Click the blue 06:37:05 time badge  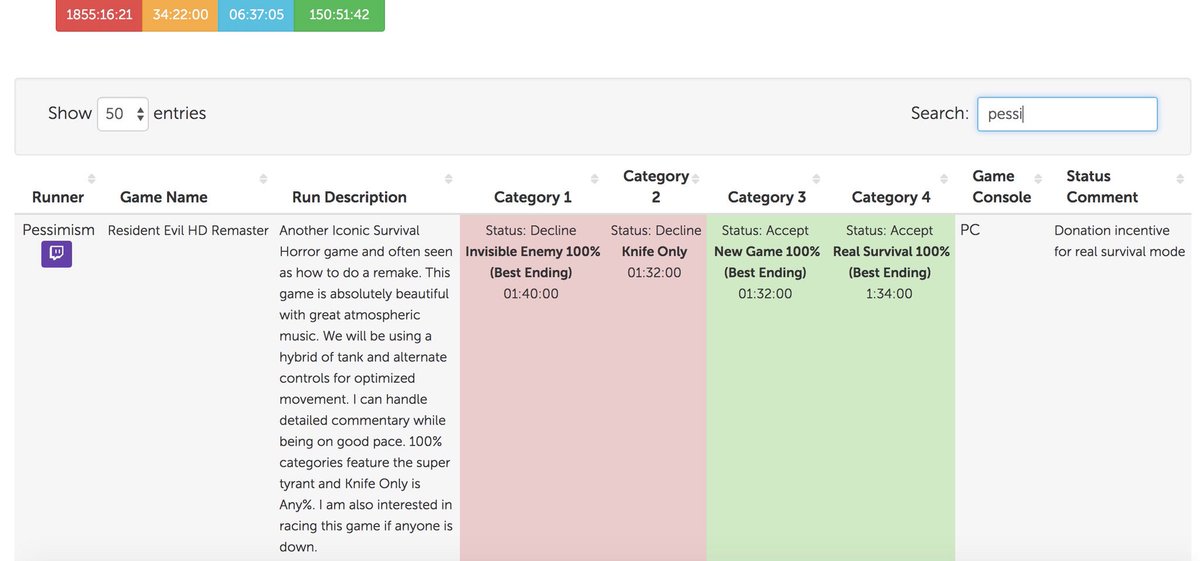point(256,15)
